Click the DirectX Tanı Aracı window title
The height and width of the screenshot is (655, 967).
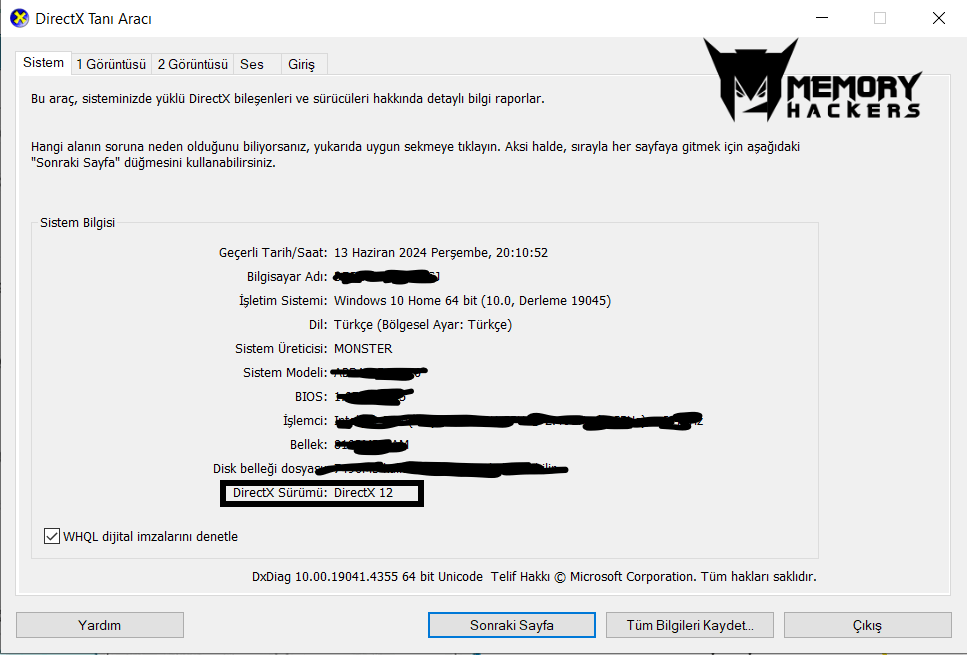pyautogui.click(x=94, y=19)
